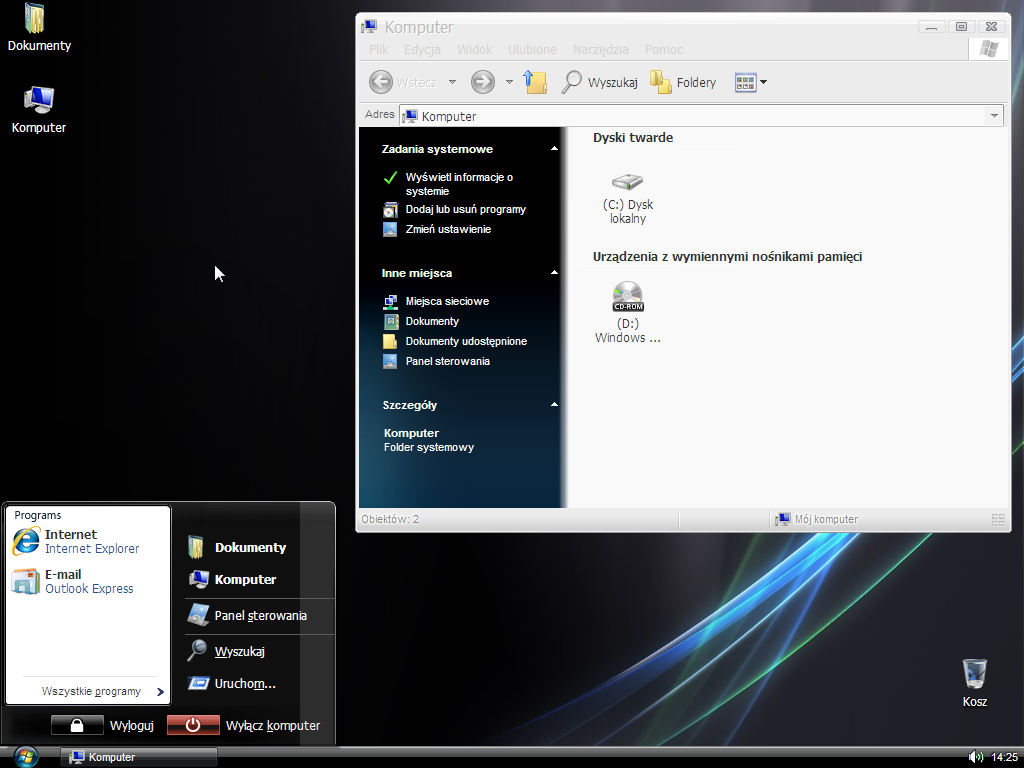
Task: Click the Dokumenty udostępnione folder icon
Action: point(390,341)
